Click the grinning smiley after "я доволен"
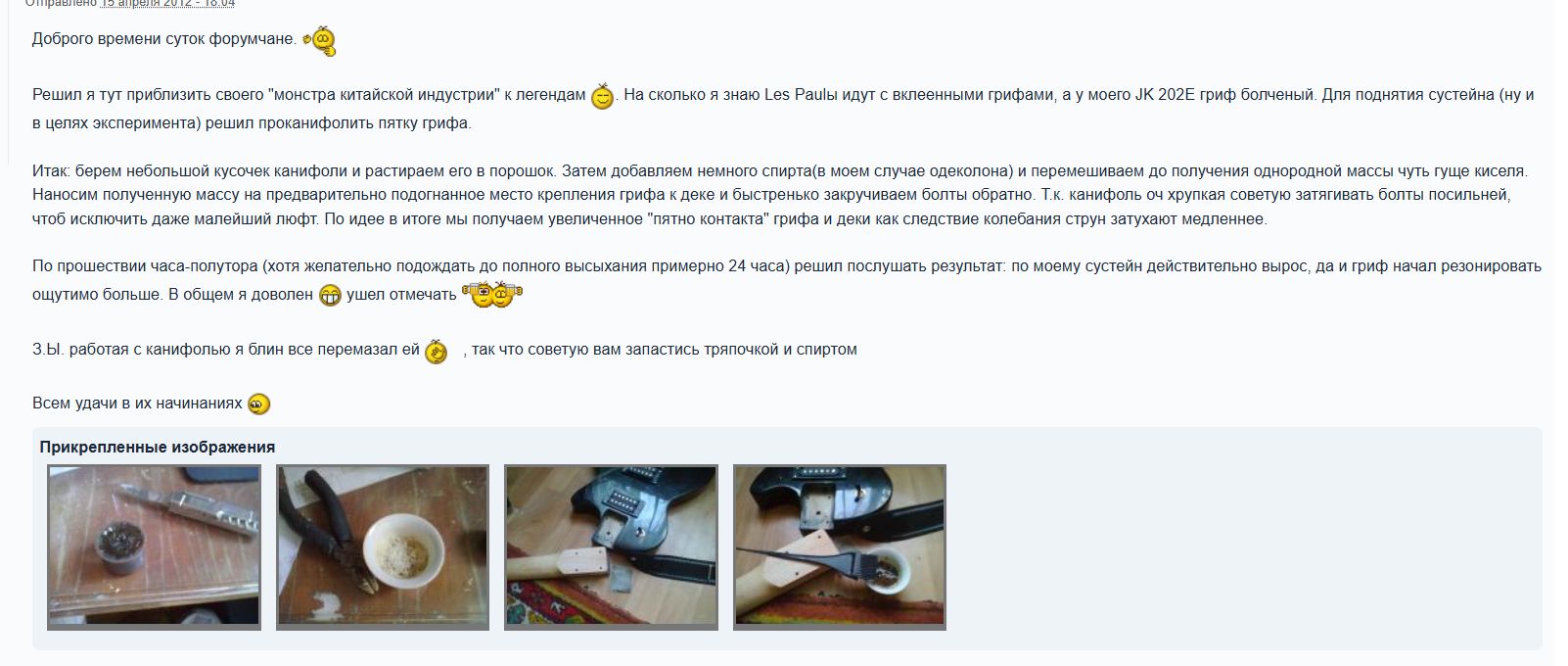Screen dimensions: 1568x666 (x=330, y=295)
